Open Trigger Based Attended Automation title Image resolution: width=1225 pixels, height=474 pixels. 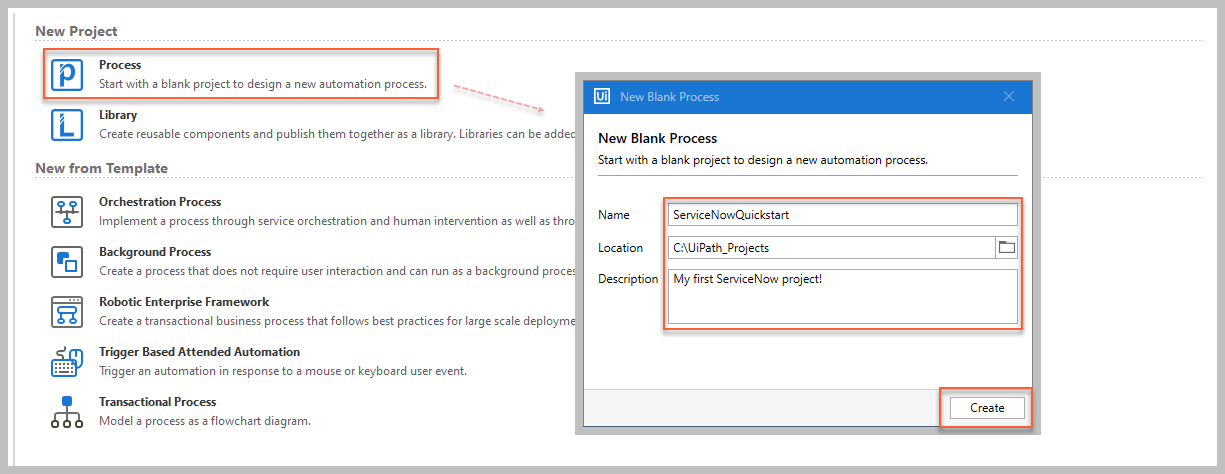tap(199, 352)
